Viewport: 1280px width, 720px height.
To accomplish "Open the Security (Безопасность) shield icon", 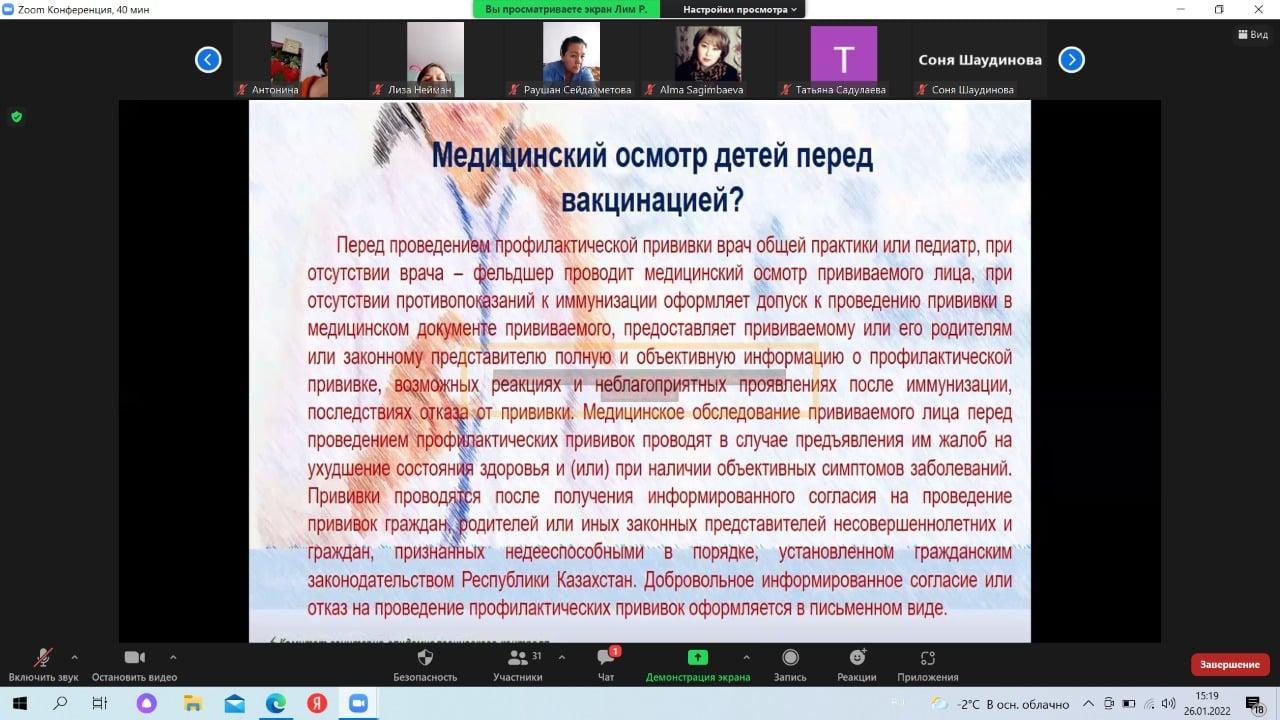I will (425, 658).
